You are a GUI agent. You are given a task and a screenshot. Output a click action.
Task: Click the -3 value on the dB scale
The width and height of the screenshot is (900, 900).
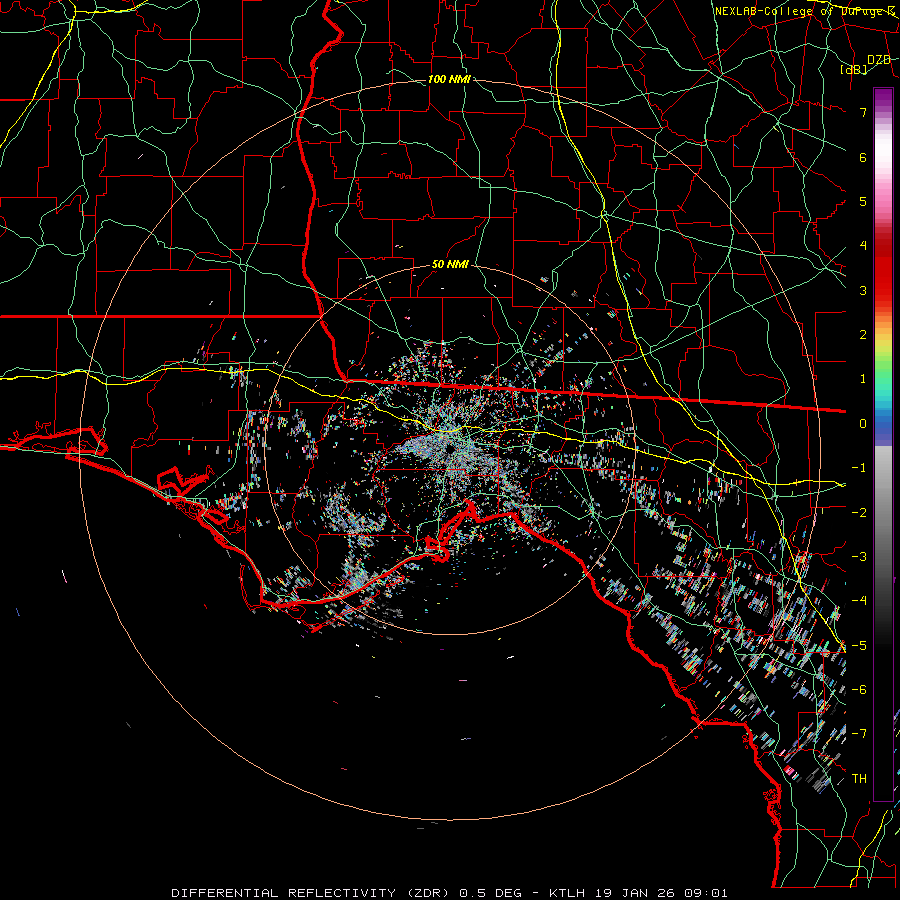[859, 556]
